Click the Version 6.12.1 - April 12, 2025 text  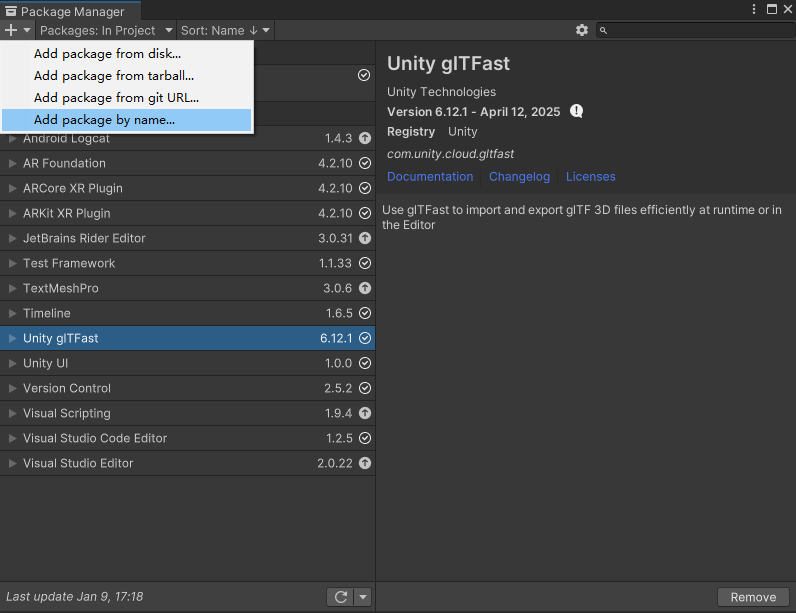click(473, 112)
